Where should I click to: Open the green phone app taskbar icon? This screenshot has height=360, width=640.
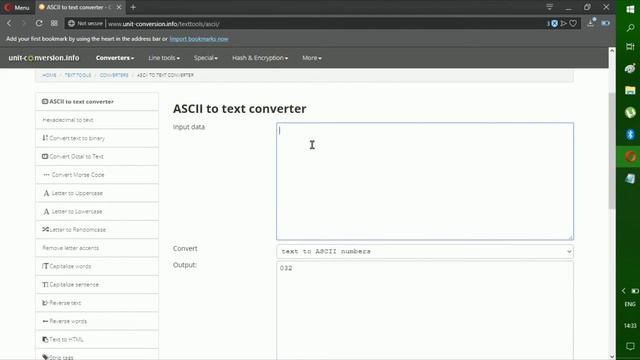630,112
